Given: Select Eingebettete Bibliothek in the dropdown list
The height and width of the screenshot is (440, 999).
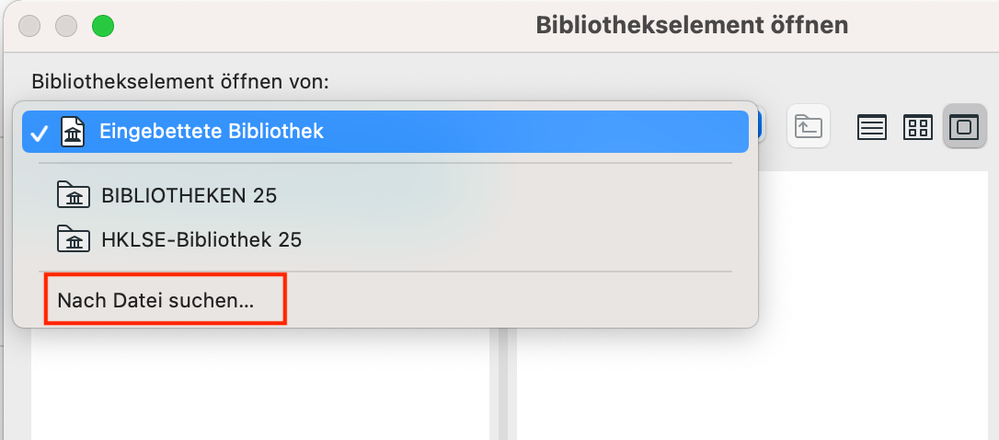Looking at the screenshot, I should click(x=211, y=131).
